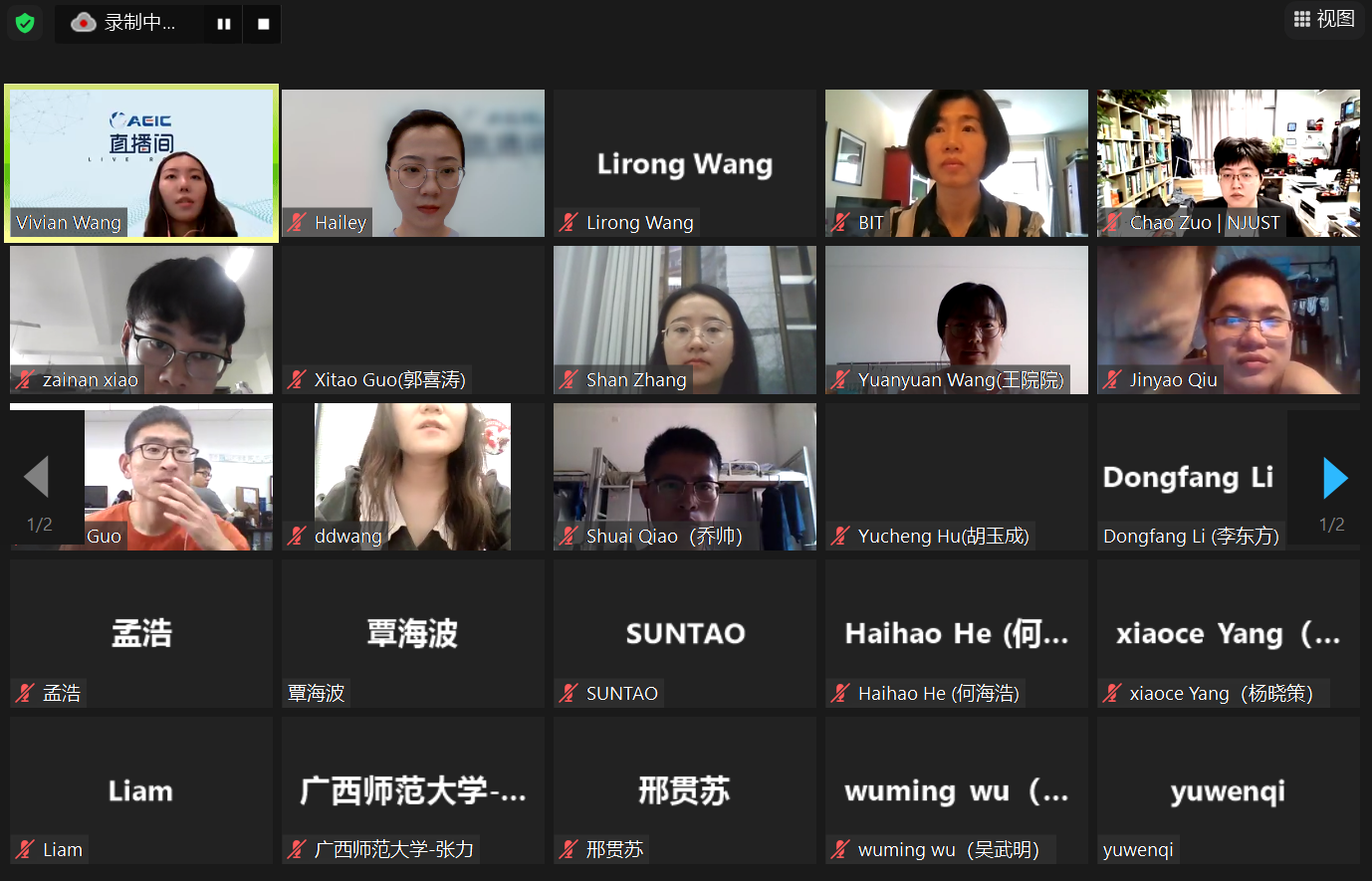Open the 视图 view layout menu
Screen dimensions: 1372x881
pos(1324,19)
